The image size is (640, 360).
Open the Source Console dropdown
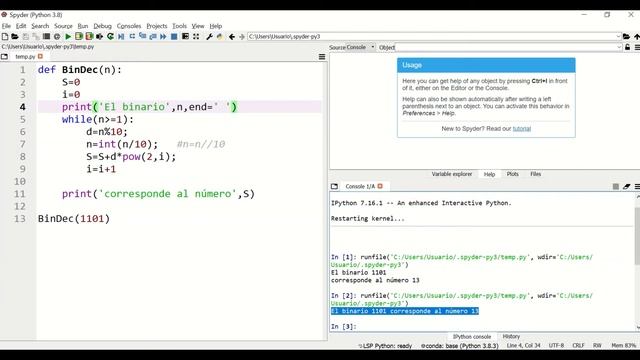coord(361,47)
